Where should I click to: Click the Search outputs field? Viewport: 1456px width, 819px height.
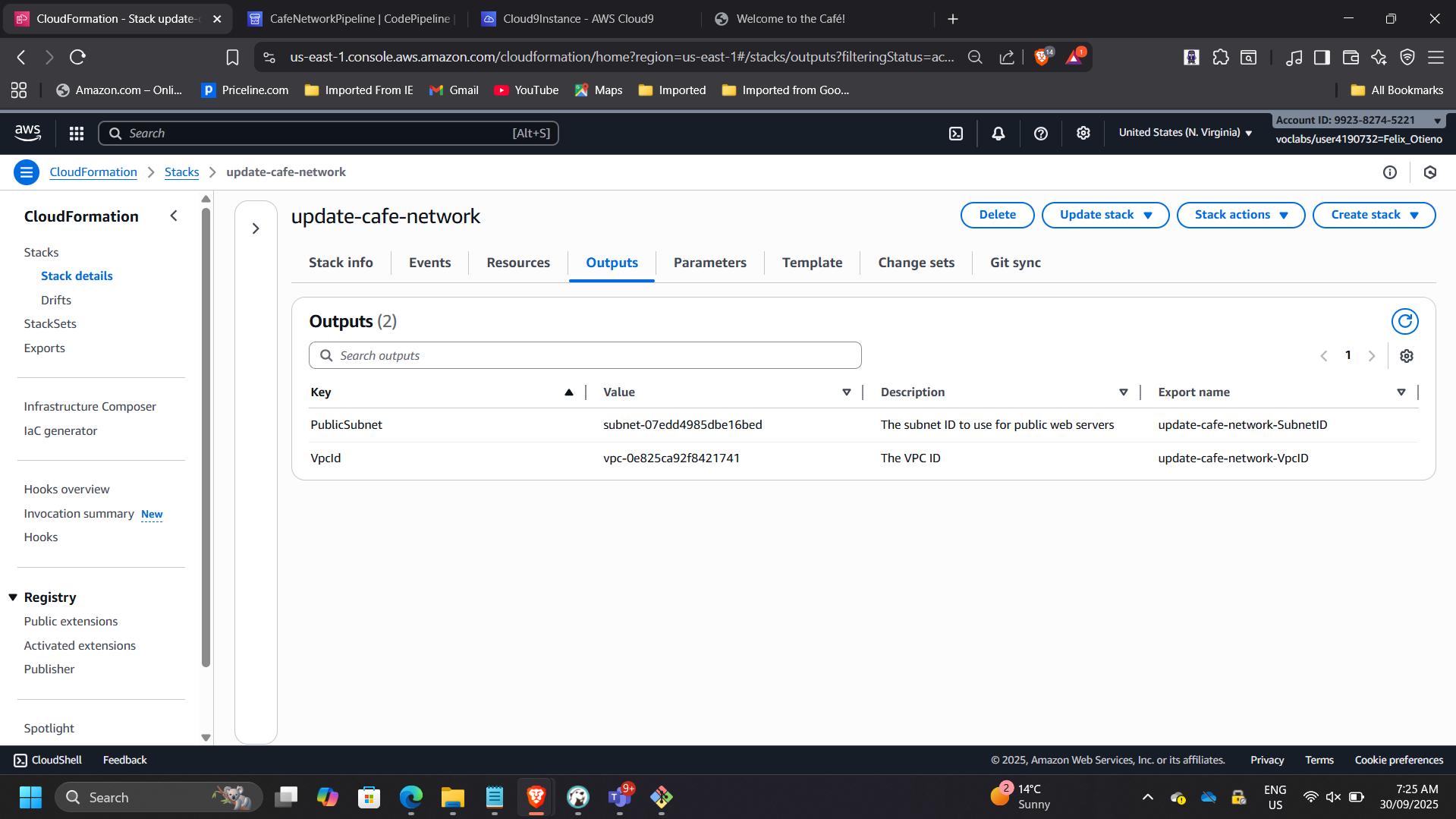[584, 355]
